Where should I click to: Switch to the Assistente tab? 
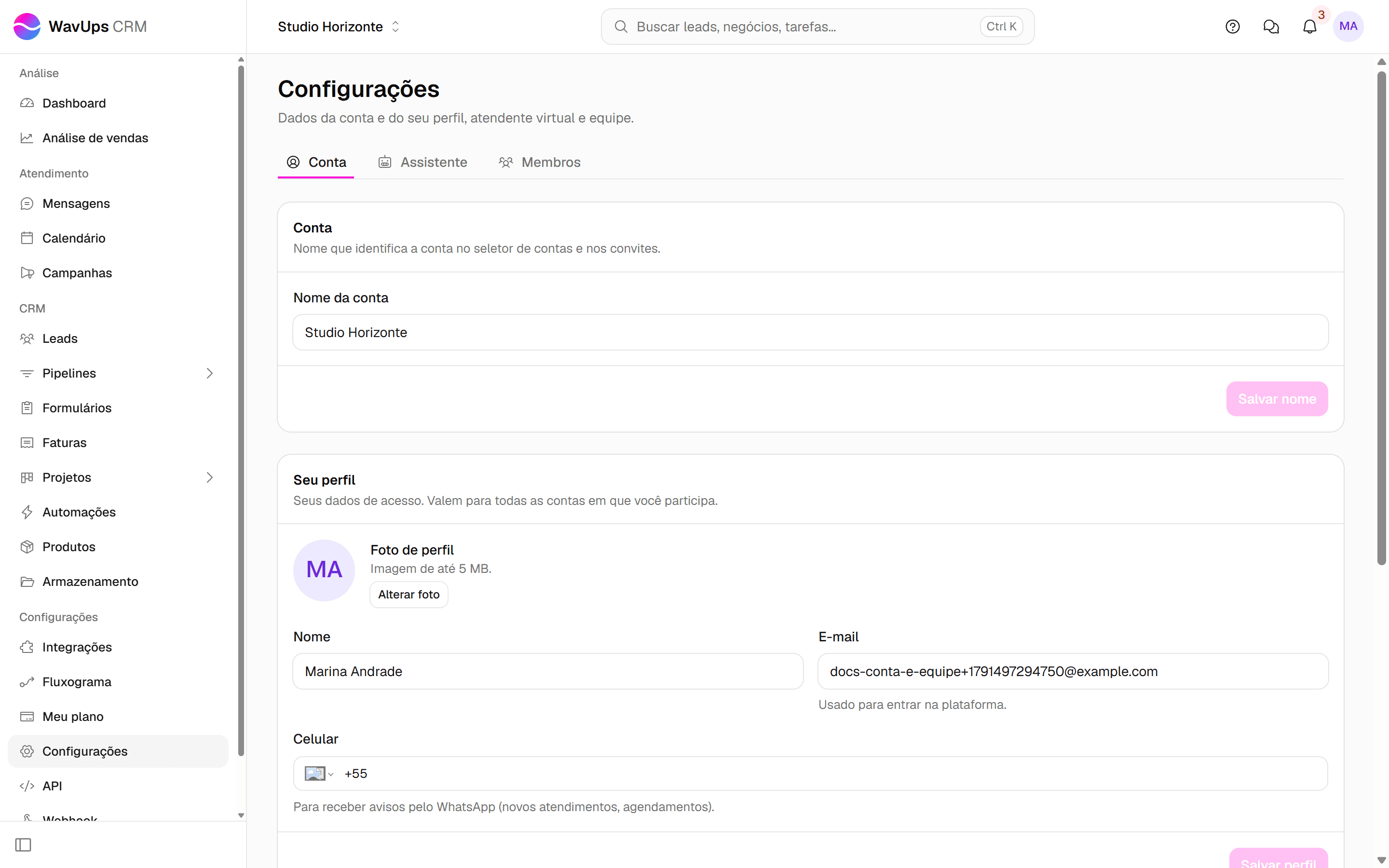[x=422, y=163]
